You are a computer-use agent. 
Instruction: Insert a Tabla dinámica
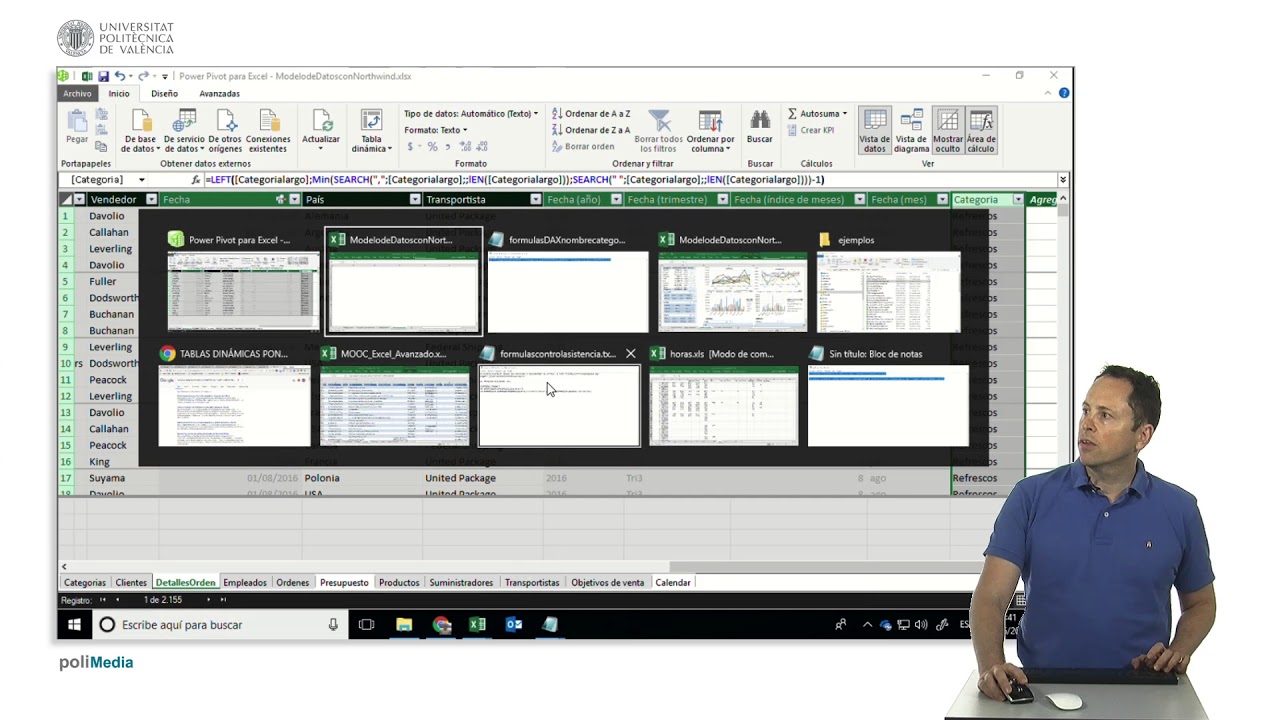pos(371,131)
